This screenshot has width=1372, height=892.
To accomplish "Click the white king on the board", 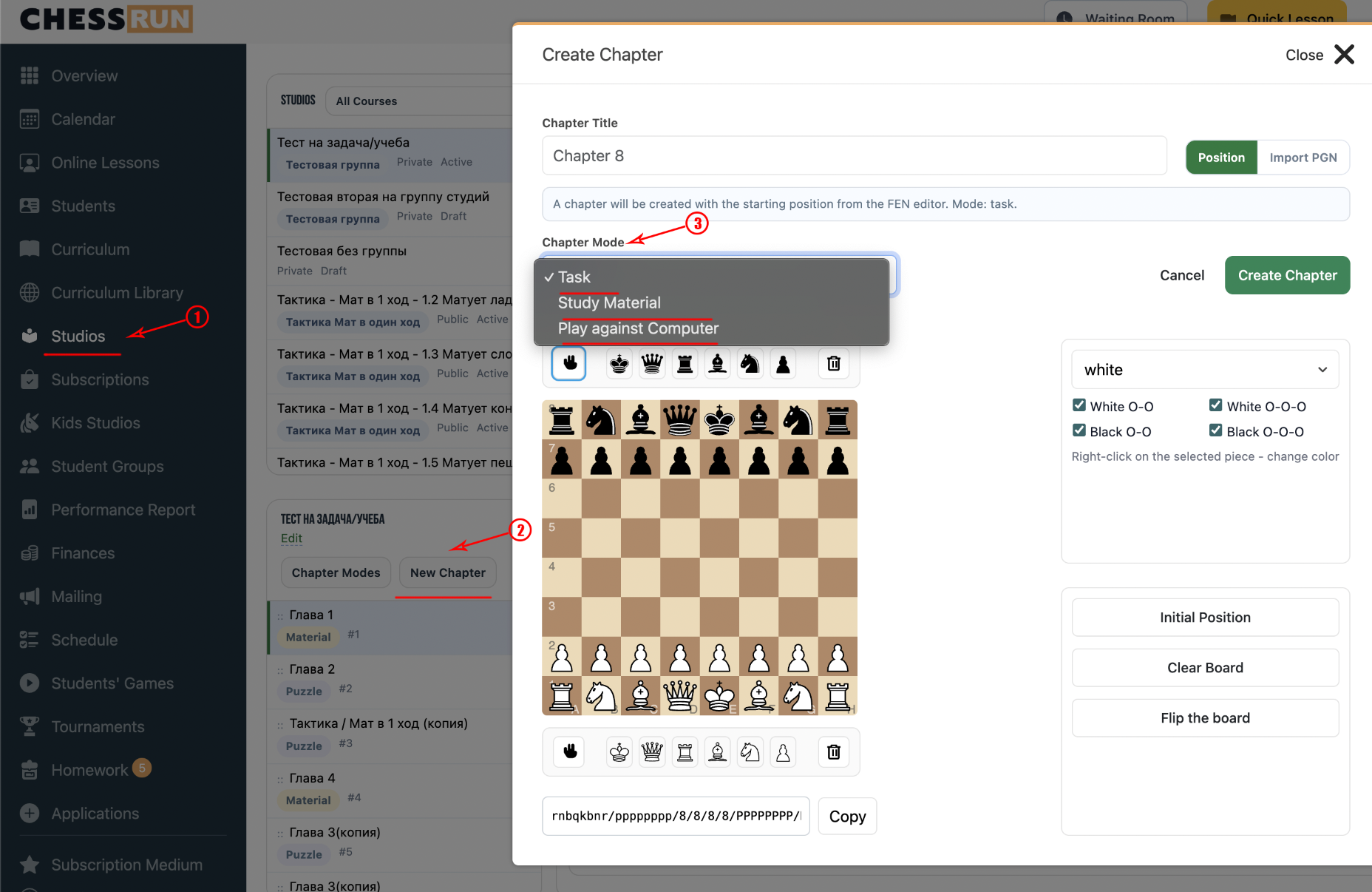I will (719, 695).
